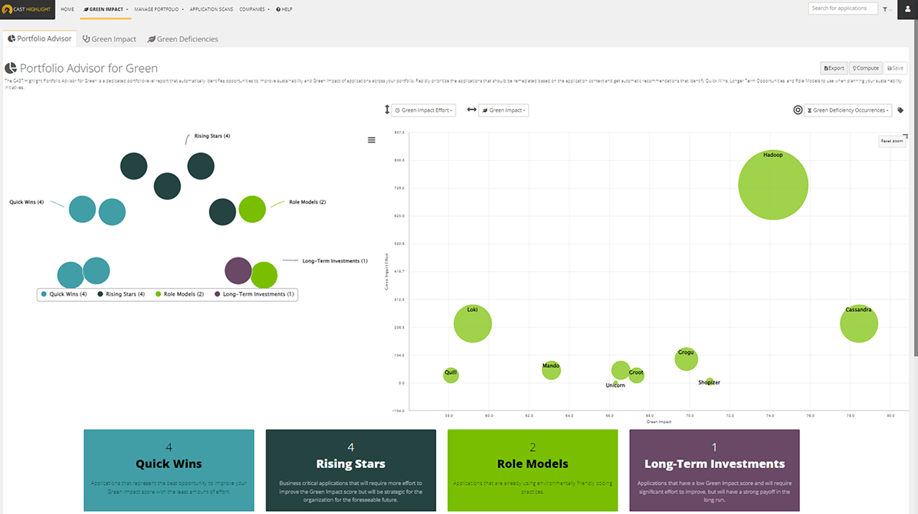918x514 pixels.
Task: Open the Long-Term Investments summary card
Action: pos(714,470)
